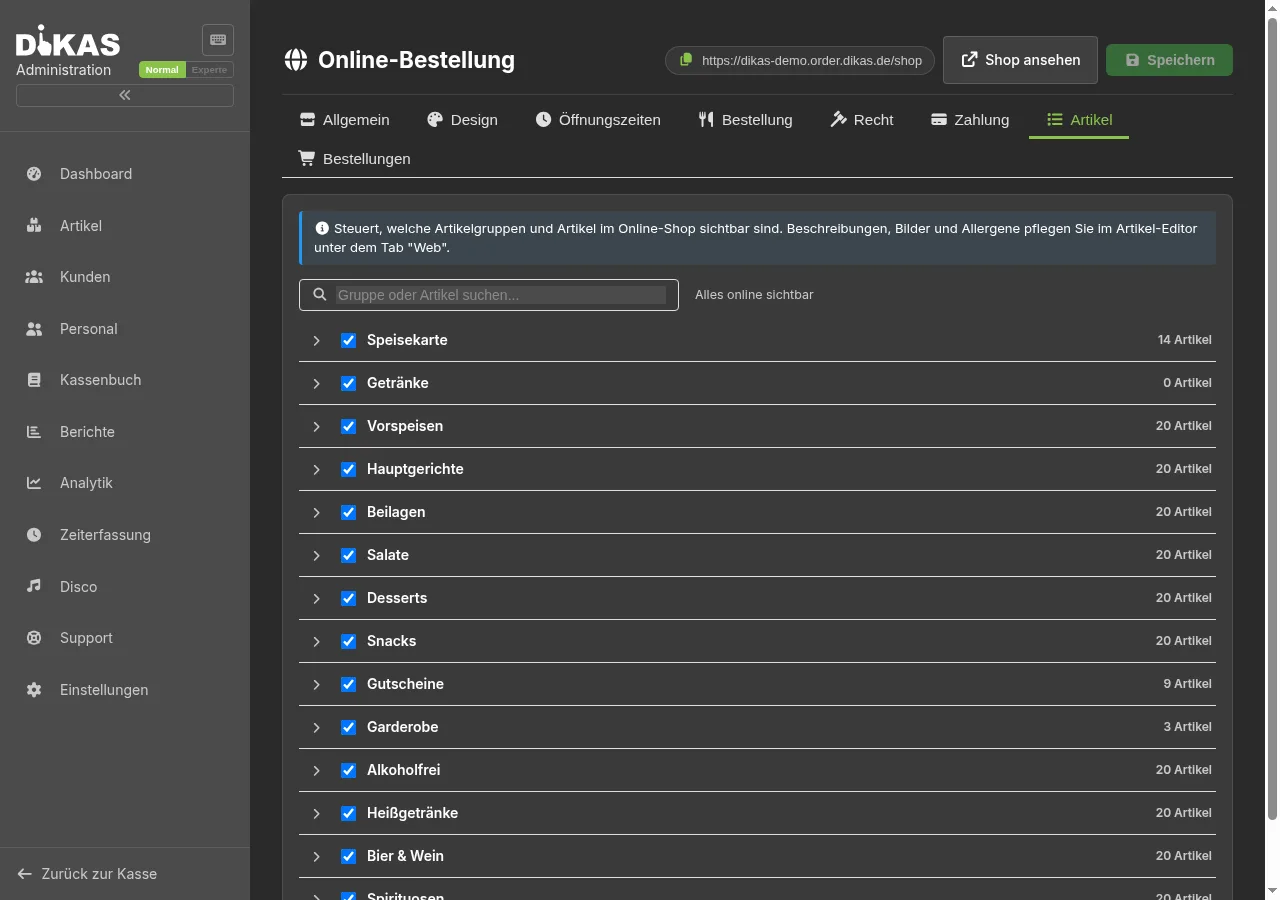Click the Einstellungen gear icon in sidebar
The image size is (1280, 900).
coord(34,690)
